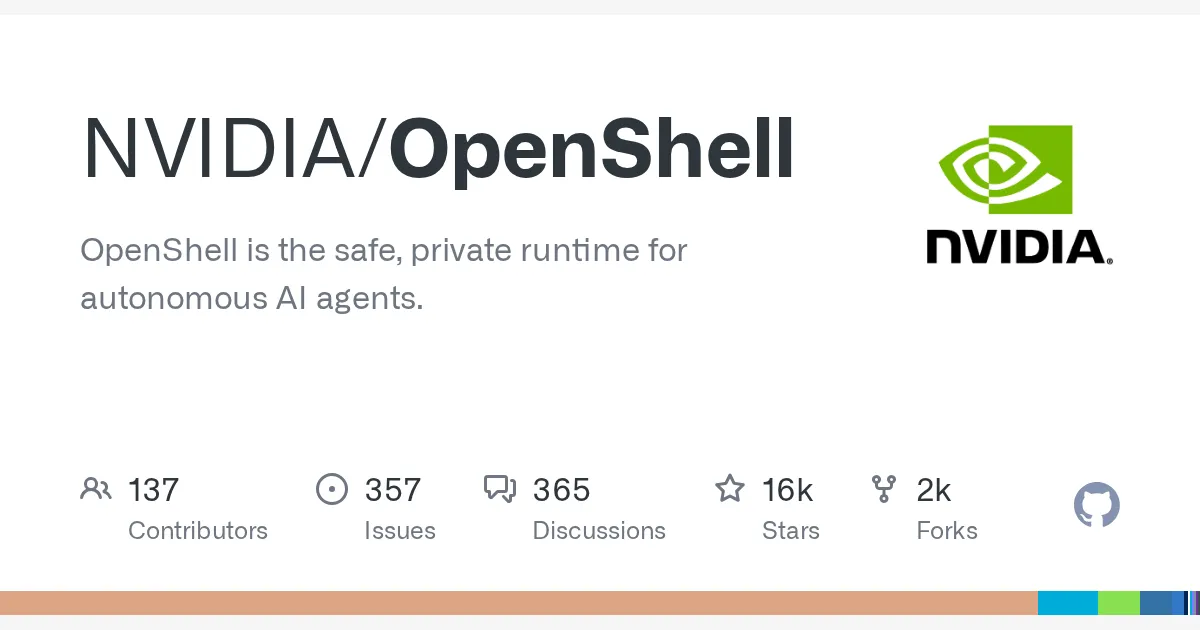Click the GitHub Octocat logo

point(1097,505)
